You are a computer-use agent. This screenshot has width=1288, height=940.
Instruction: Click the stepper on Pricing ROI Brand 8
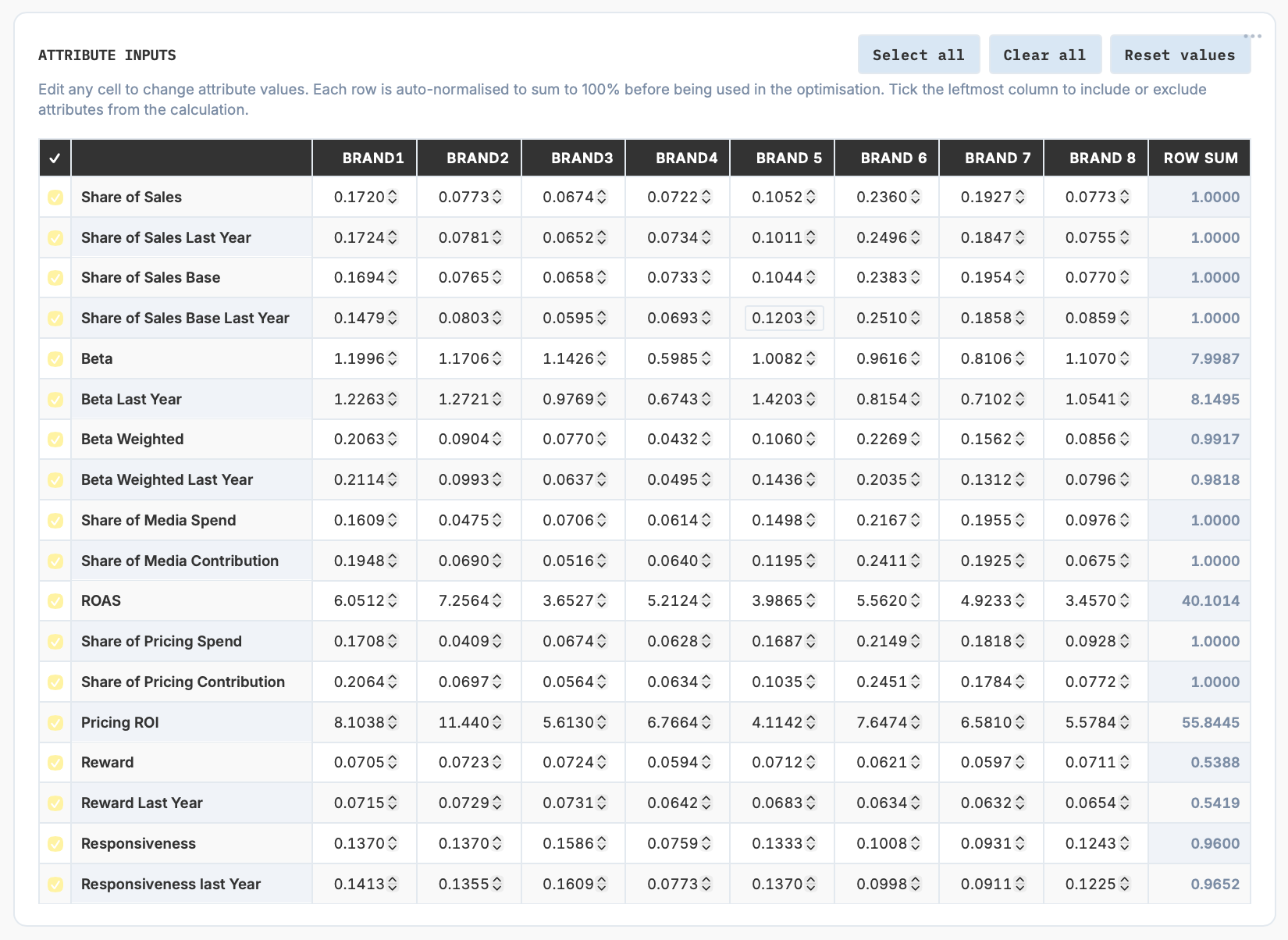pos(1124,723)
